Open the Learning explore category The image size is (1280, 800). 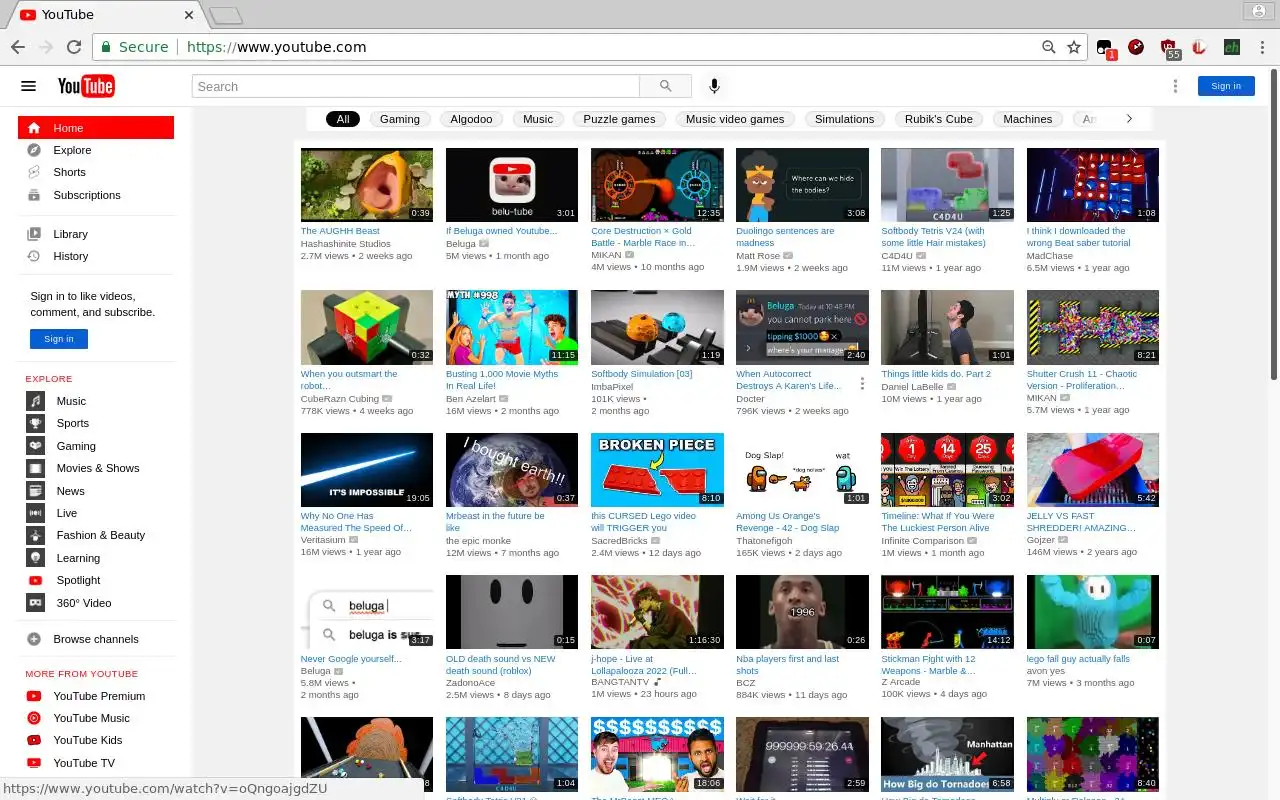(96, 558)
